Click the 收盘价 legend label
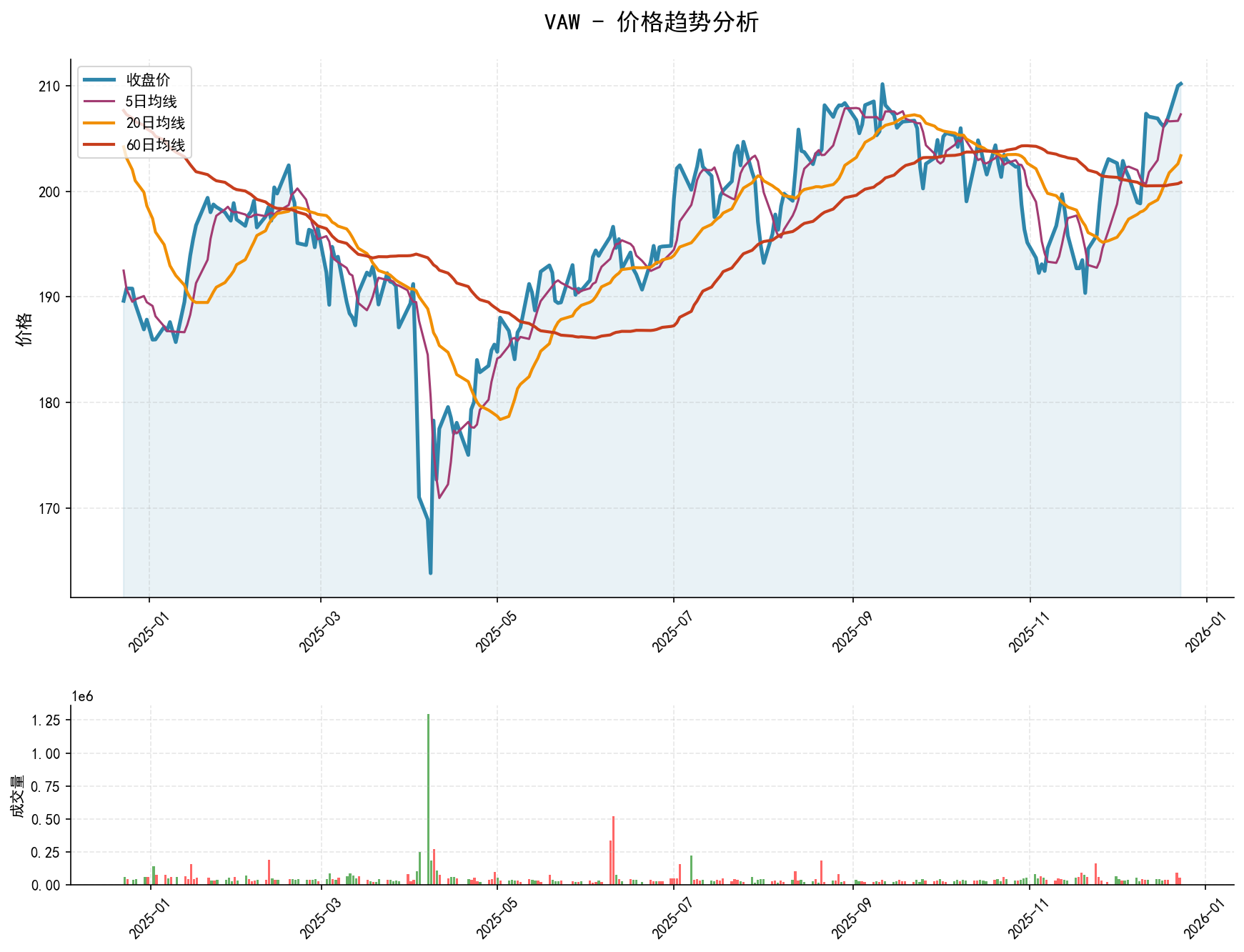Image resolution: width=1244 pixels, height=952 pixels. pyautogui.click(x=148, y=79)
